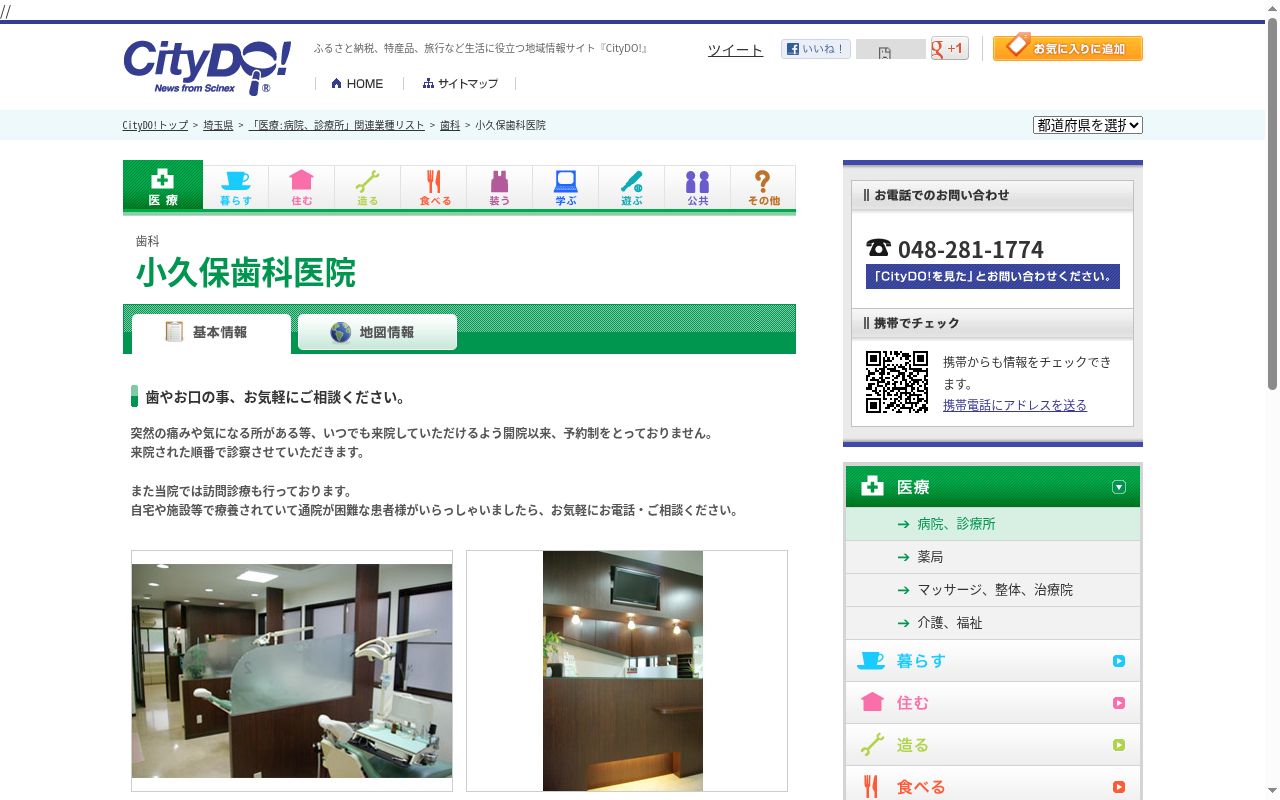This screenshot has width=1280, height=800.
Task: Click the お気に入りに追加 button
Action: click(1068, 47)
